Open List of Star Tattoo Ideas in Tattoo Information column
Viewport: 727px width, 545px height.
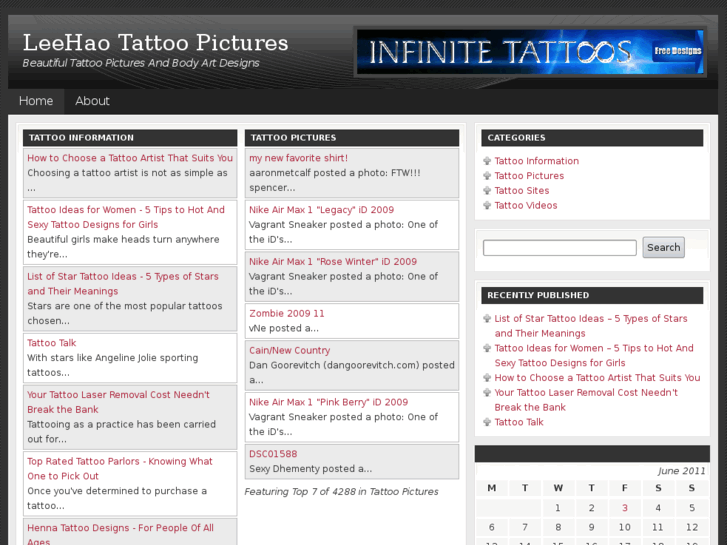[123, 284]
